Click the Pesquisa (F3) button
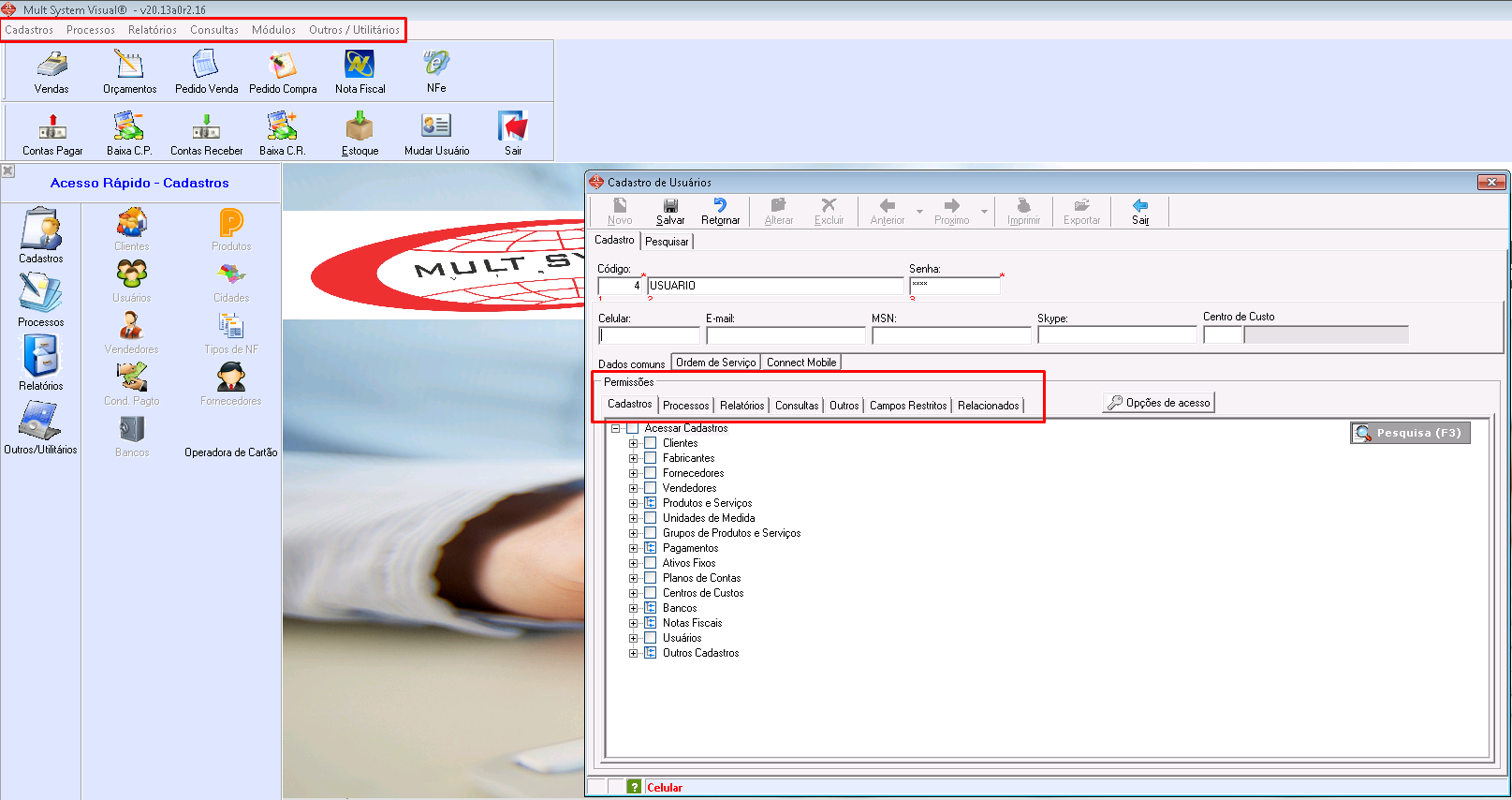 (1410, 433)
